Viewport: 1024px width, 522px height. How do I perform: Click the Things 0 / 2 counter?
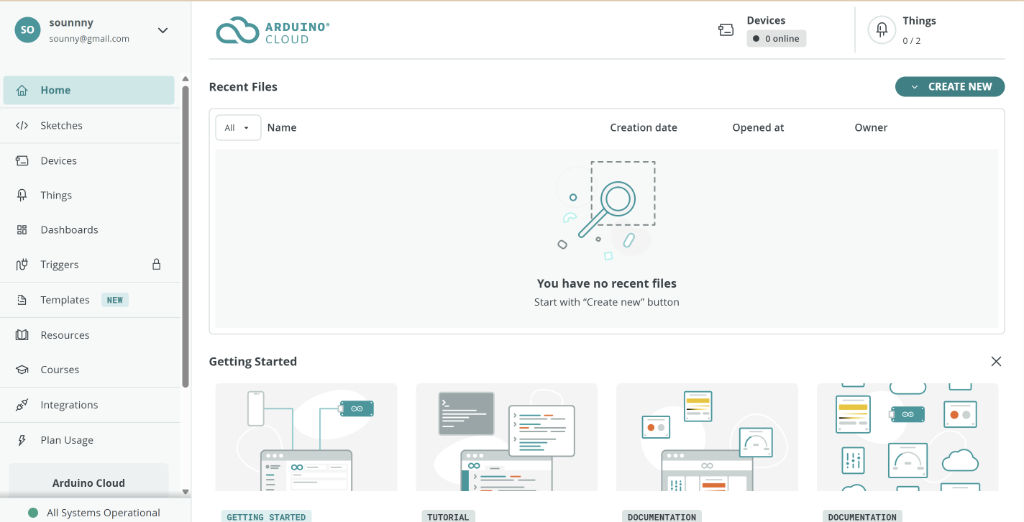tap(912, 41)
